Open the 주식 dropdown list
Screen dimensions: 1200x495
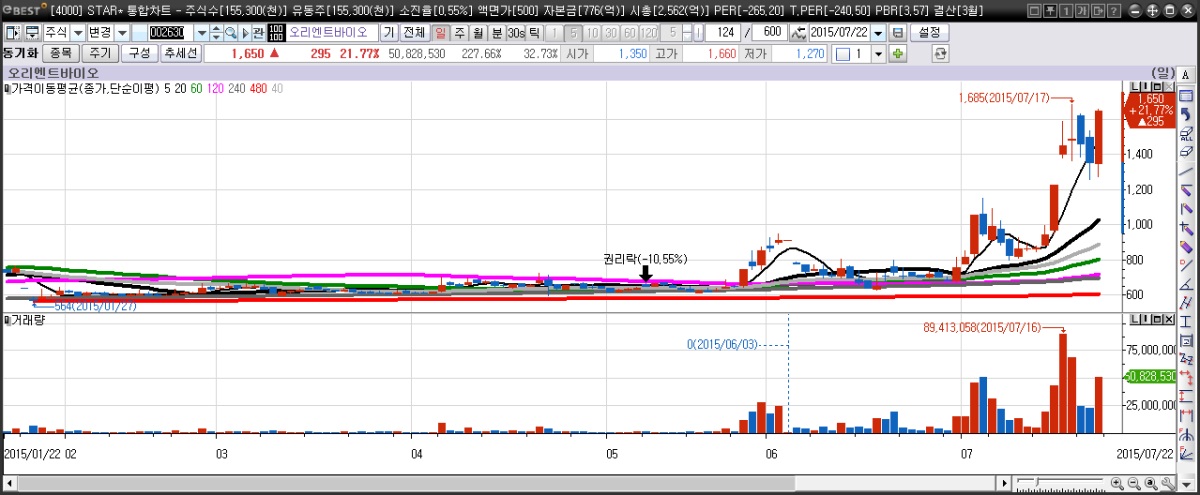click(77, 33)
